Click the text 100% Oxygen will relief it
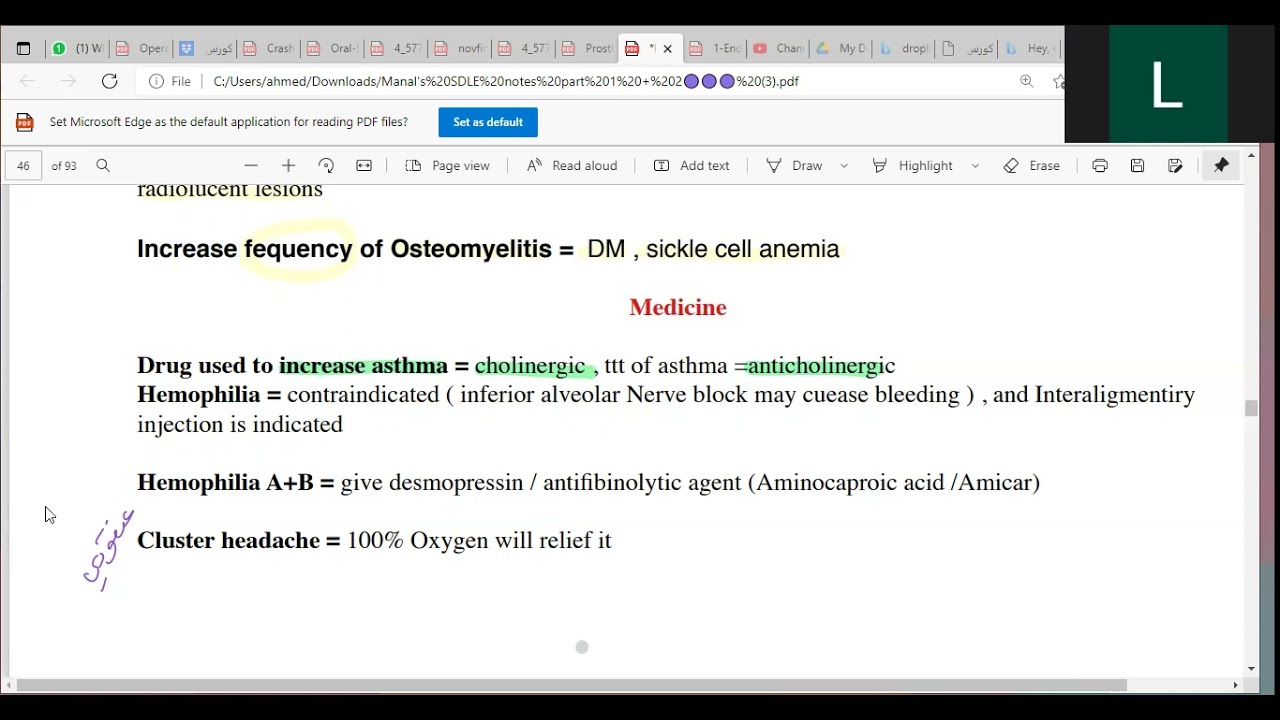 pos(479,541)
